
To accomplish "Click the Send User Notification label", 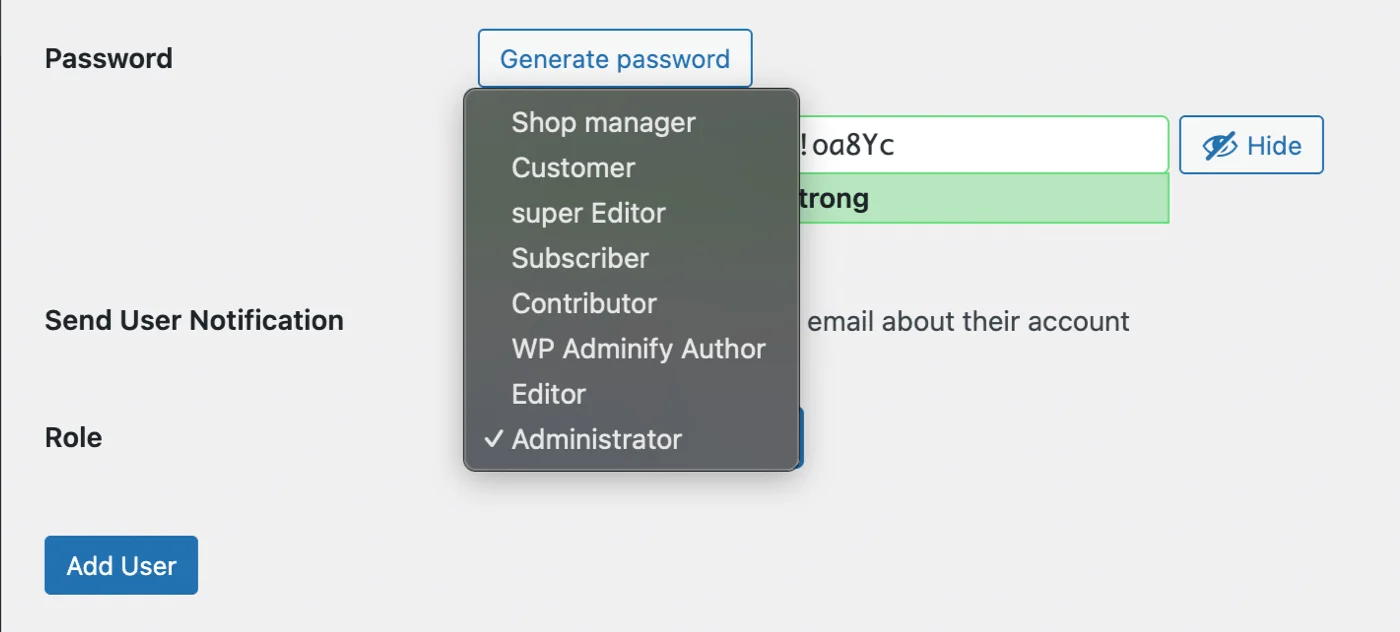I will 194,320.
